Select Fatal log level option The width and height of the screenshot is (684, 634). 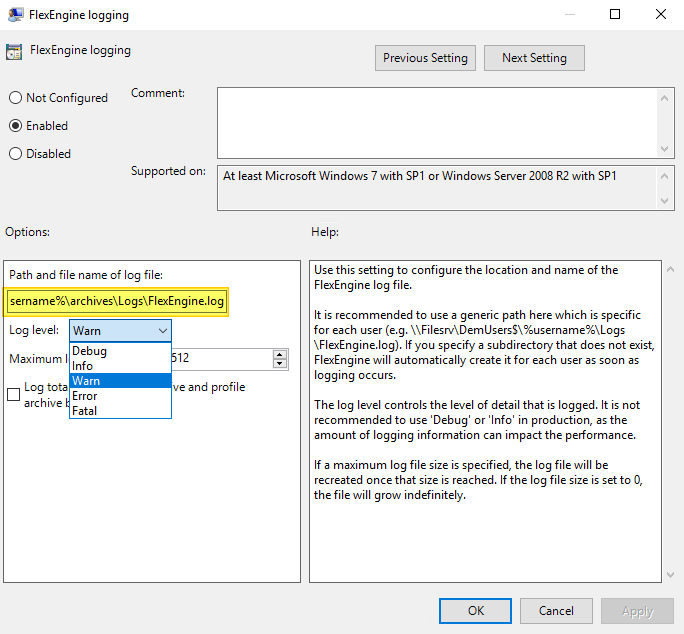85,411
